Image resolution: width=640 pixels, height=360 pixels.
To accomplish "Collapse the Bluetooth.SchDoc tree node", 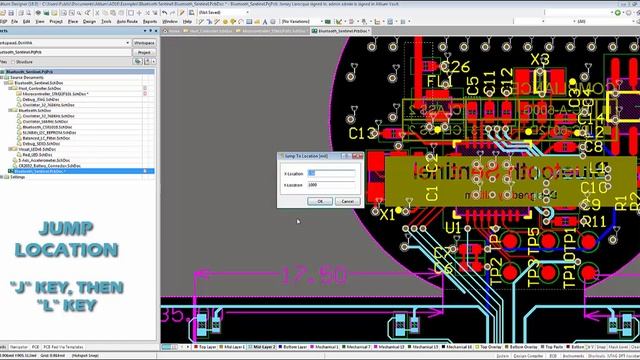I will pos(10,110).
